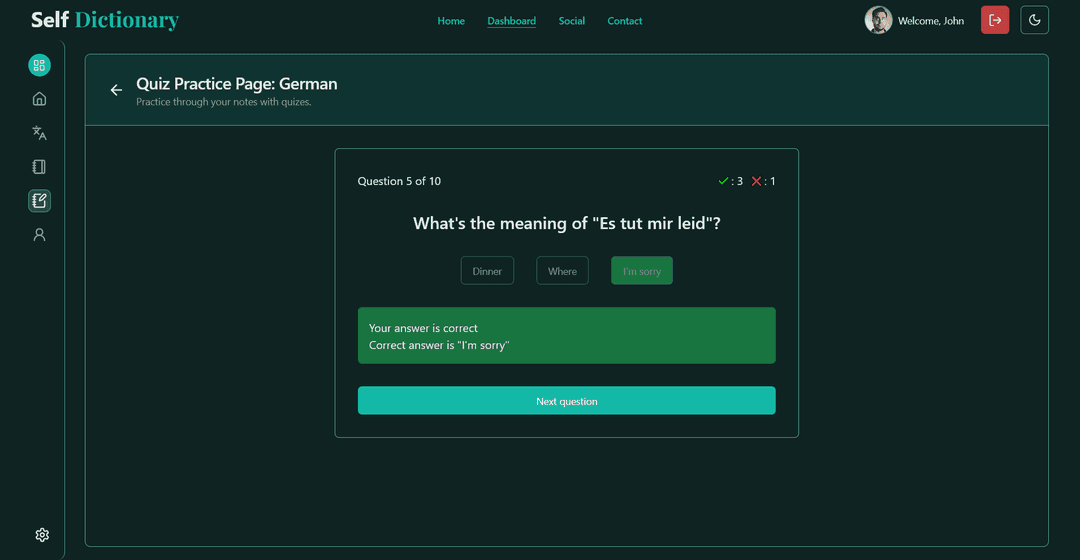
Task: Open the notebook icon in sidebar
Action: [x=39, y=167]
